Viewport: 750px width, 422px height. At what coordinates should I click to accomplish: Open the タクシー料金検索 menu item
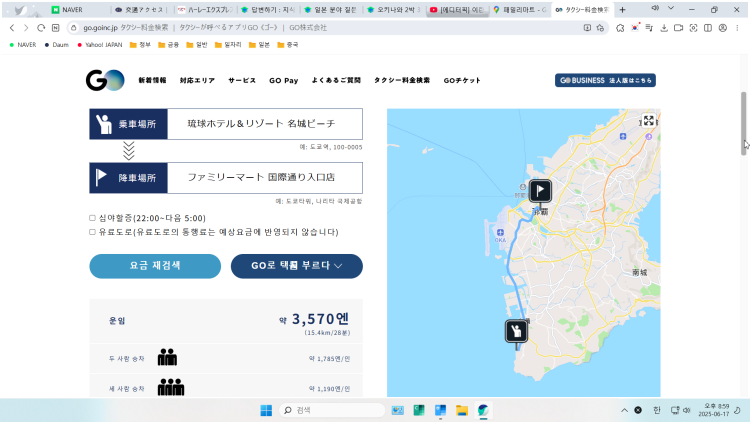click(x=402, y=80)
